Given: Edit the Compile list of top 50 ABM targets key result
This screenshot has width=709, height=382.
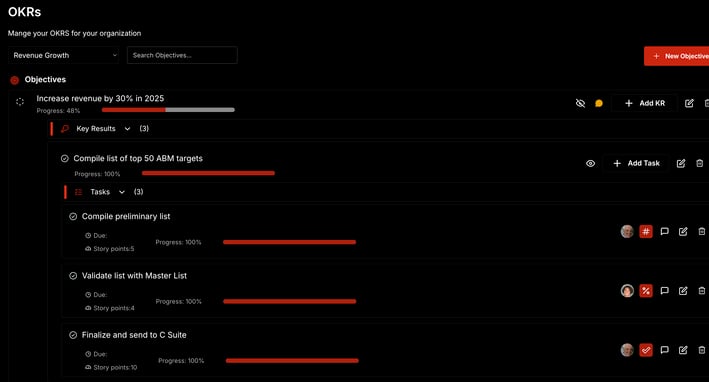Looking at the screenshot, I should tap(681, 163).
